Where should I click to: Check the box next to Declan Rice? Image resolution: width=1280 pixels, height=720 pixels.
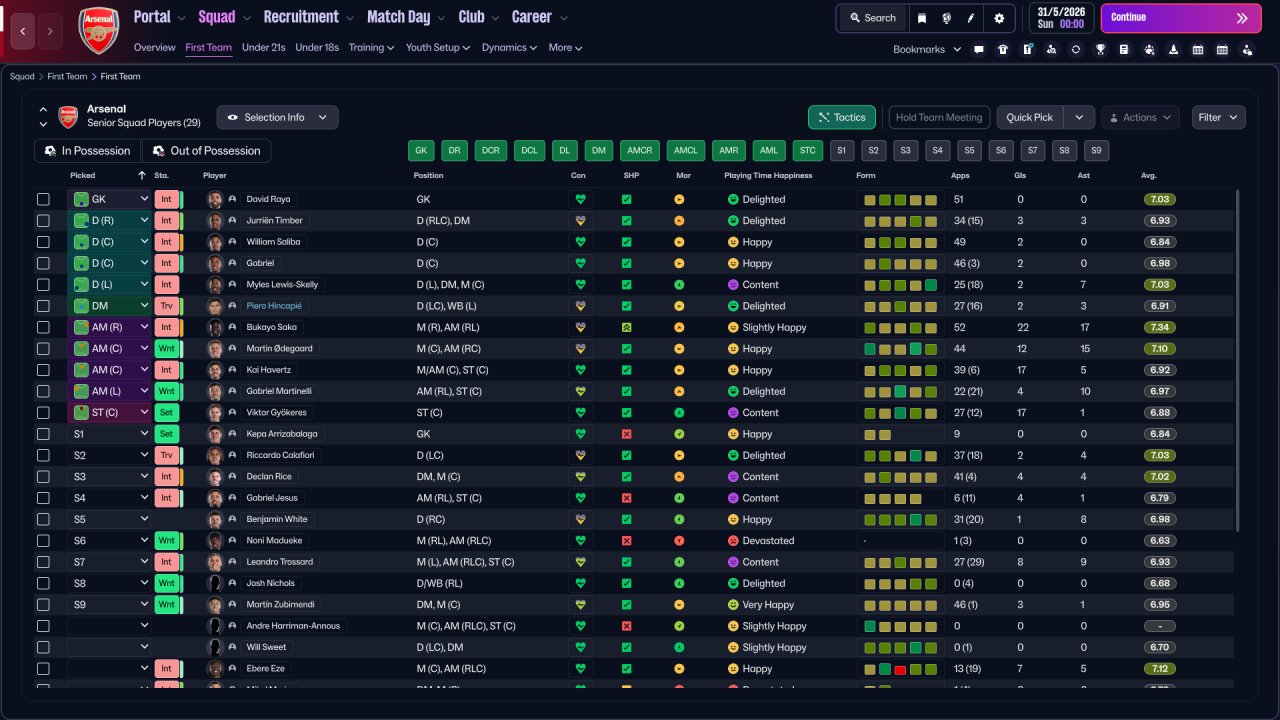(43, 476)
